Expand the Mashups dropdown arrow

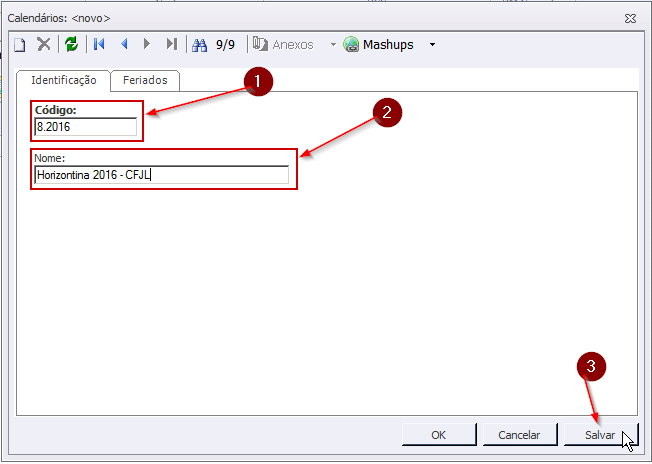click(432, 45)
